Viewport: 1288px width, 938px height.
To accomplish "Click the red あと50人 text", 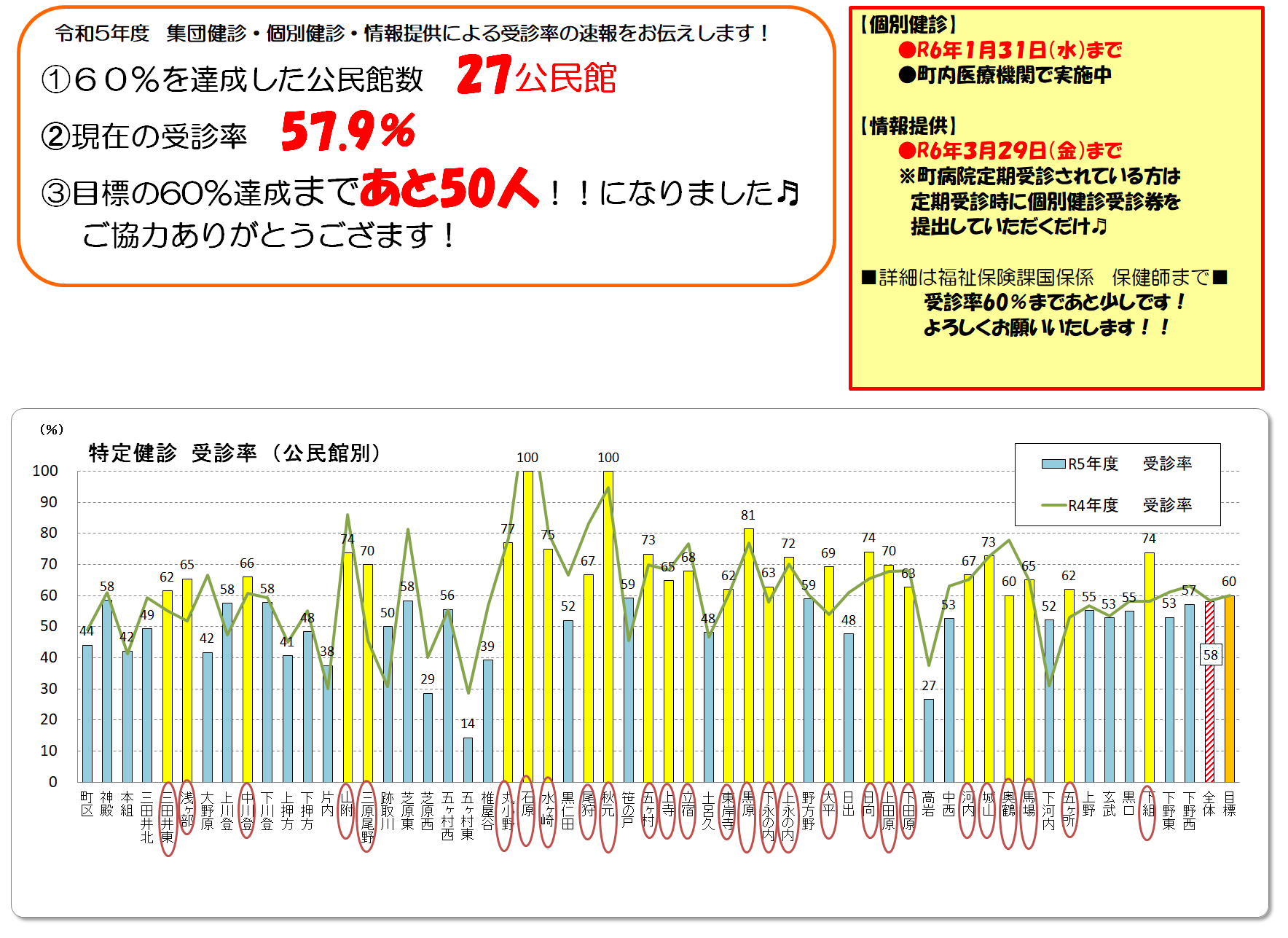I will pos(449,188).
